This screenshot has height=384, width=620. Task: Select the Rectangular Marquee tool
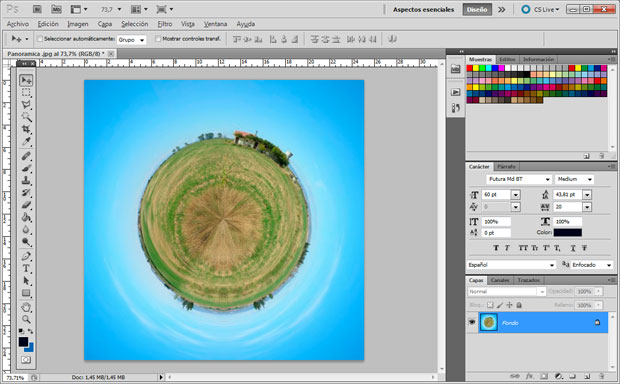click(x=26, y=93)
